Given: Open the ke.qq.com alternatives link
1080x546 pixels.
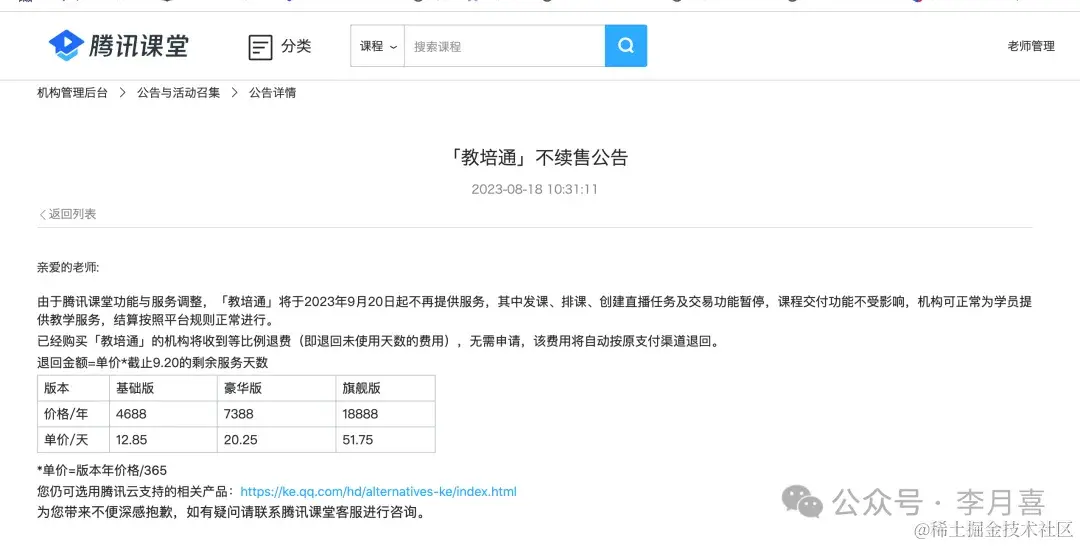Looking at the screenshot, I should [378, 492].
